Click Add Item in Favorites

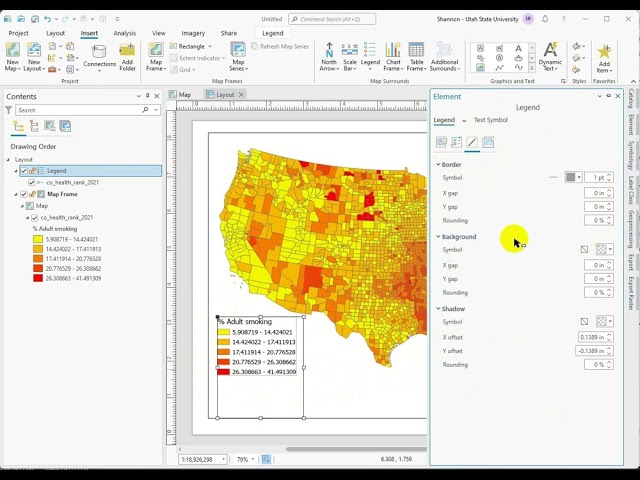(x=604, y=57)
